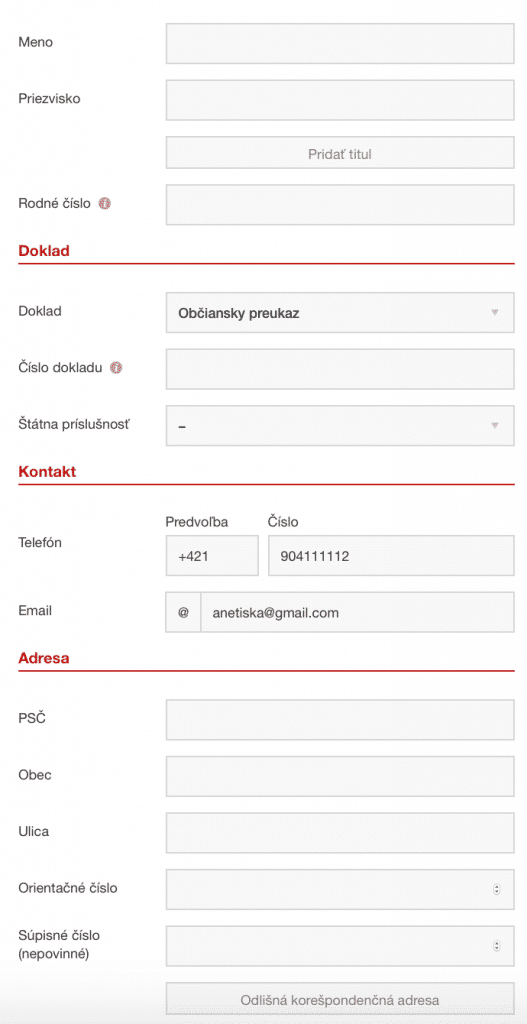The image size is (527, 1024).
Task: Click the Číslo dokladu input field
Action: coord(340,369)
